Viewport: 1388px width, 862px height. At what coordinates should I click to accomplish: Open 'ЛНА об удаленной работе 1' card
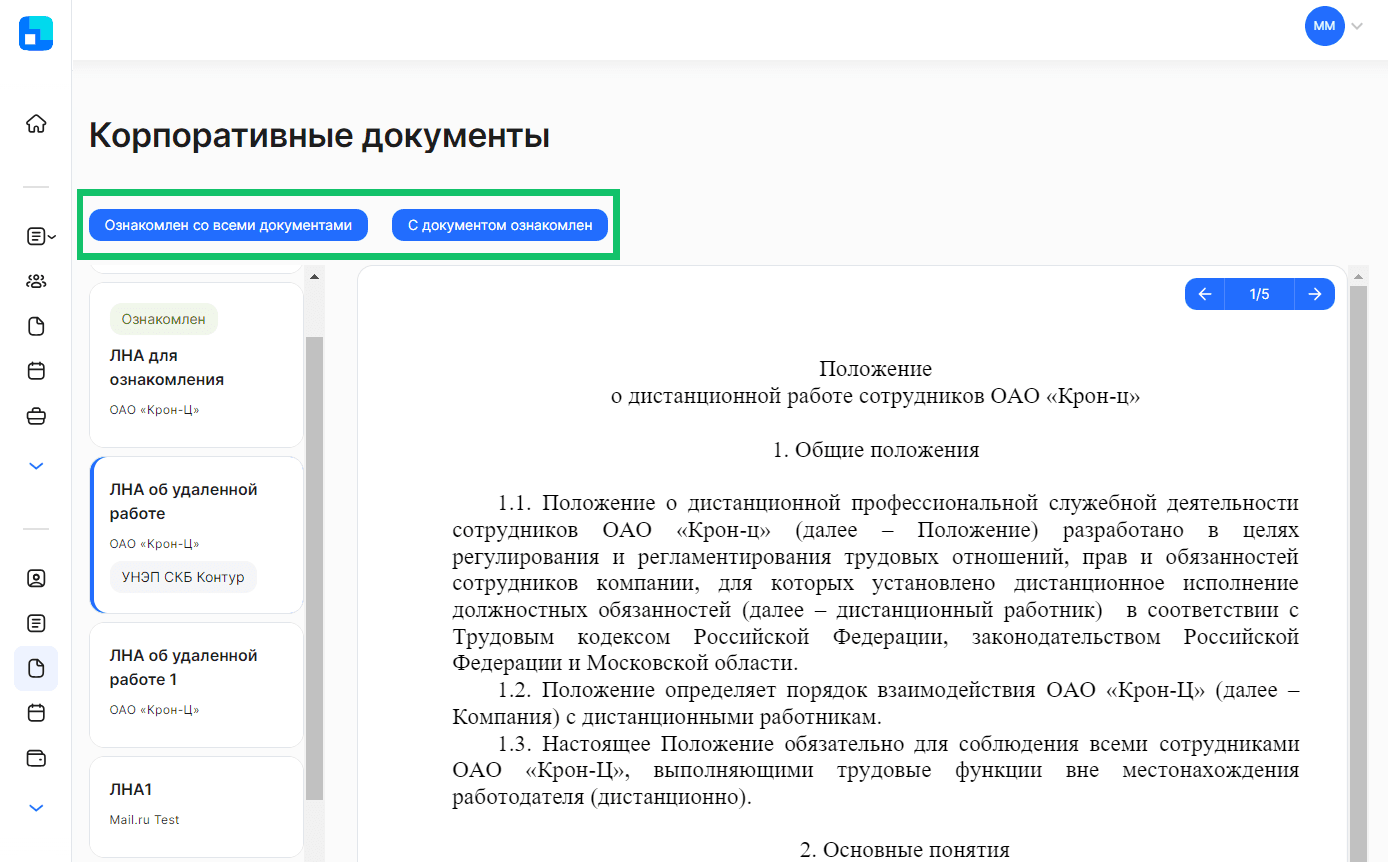pos(196,685)
